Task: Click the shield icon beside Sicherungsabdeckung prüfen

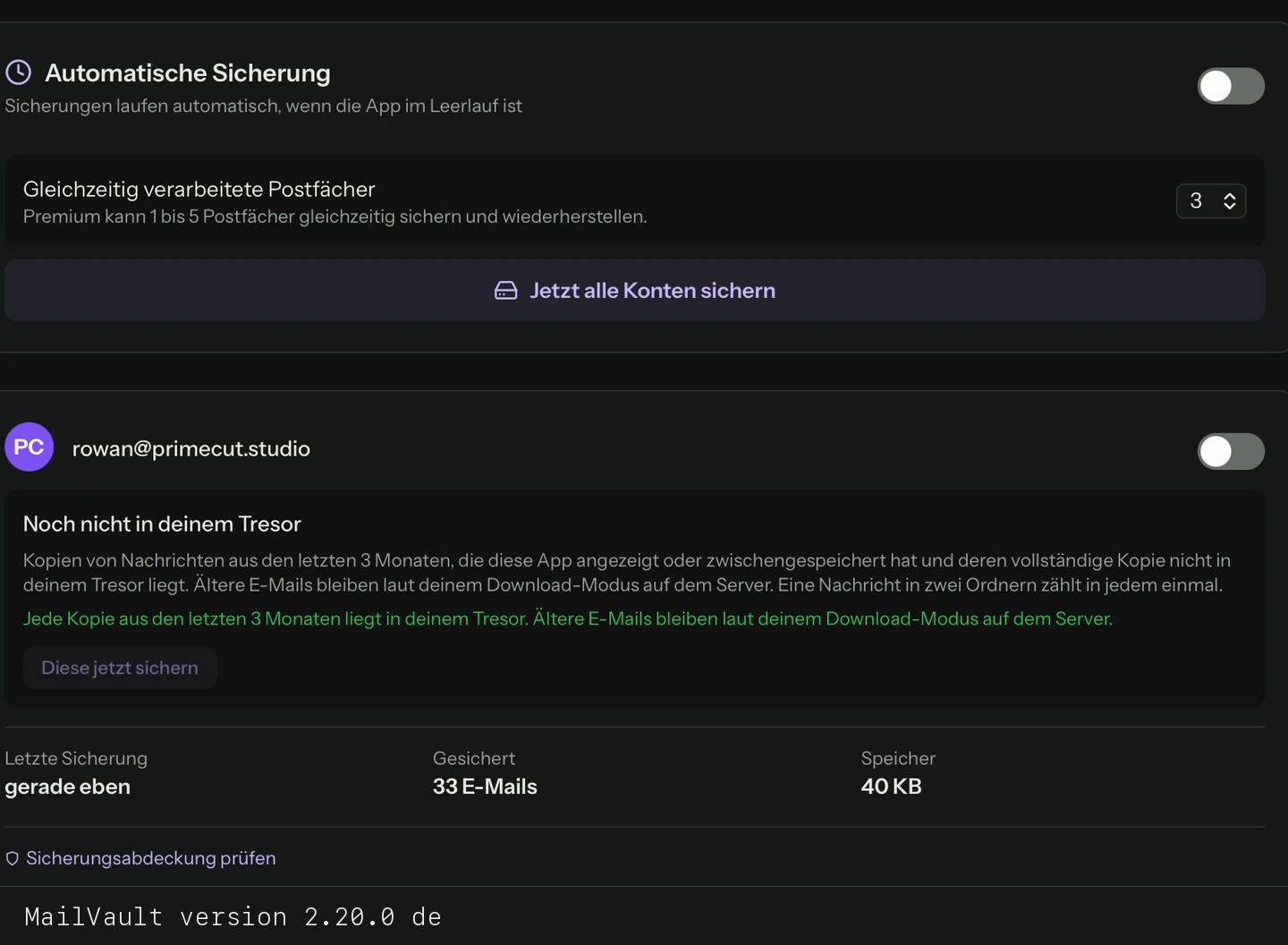Action: [x=13, y=858]
